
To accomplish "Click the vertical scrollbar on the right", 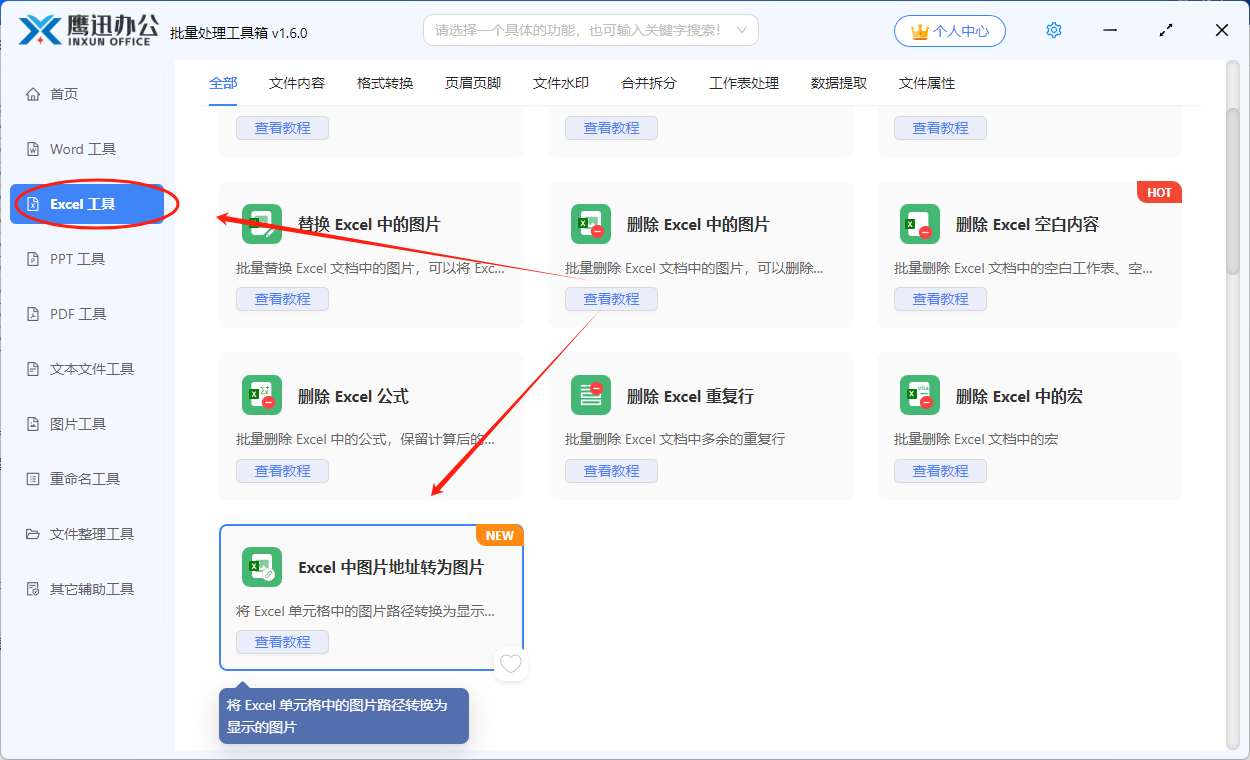I will [x=1233, y=190].
